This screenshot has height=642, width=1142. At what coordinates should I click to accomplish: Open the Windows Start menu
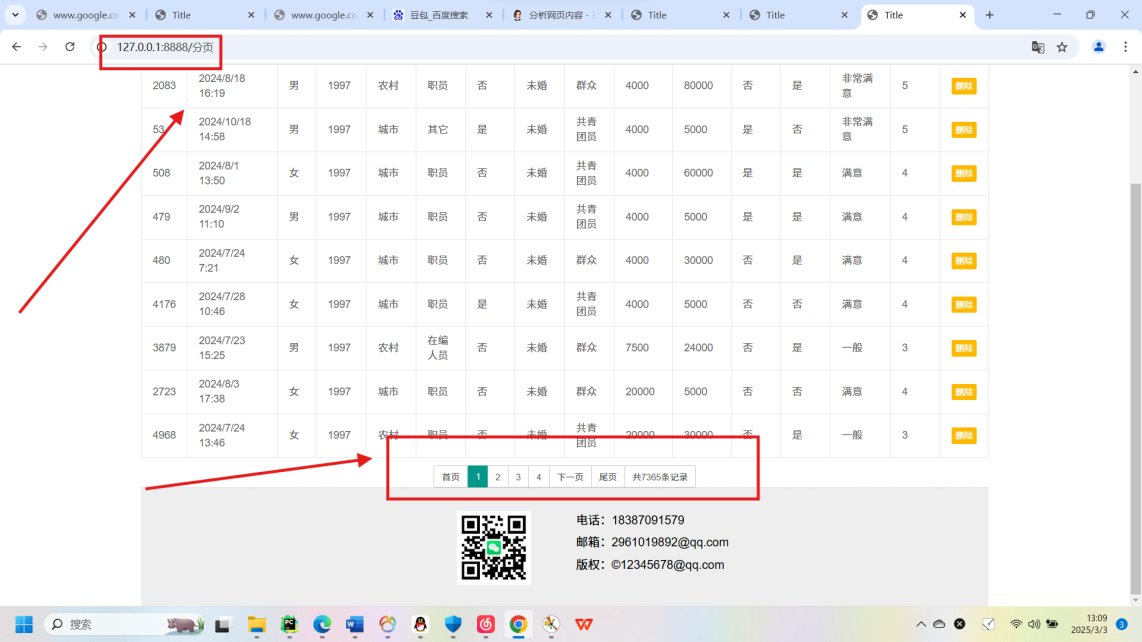tap(24, 625)
